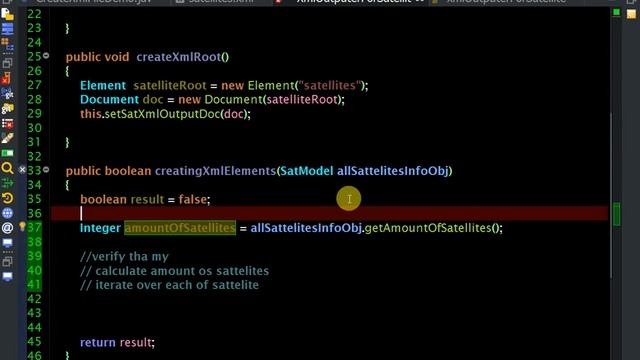The image size is (640, 360).
Task: Open the Git staging view icon
Action: (7, 93)
